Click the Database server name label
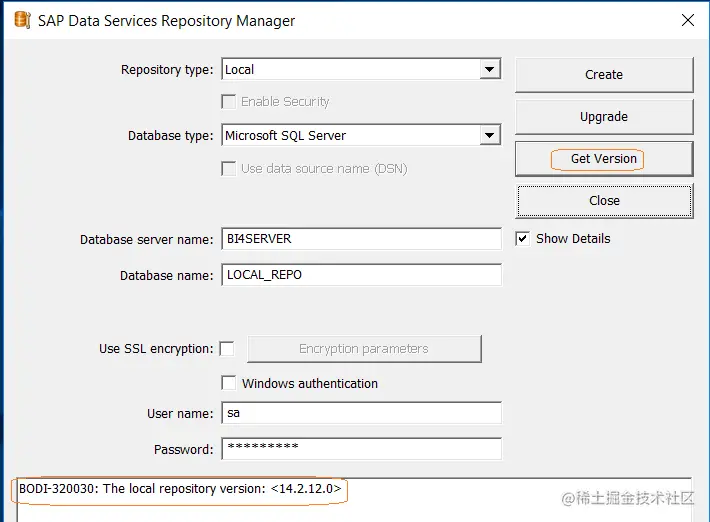710x522 pixels. click(x=146, y=239)
